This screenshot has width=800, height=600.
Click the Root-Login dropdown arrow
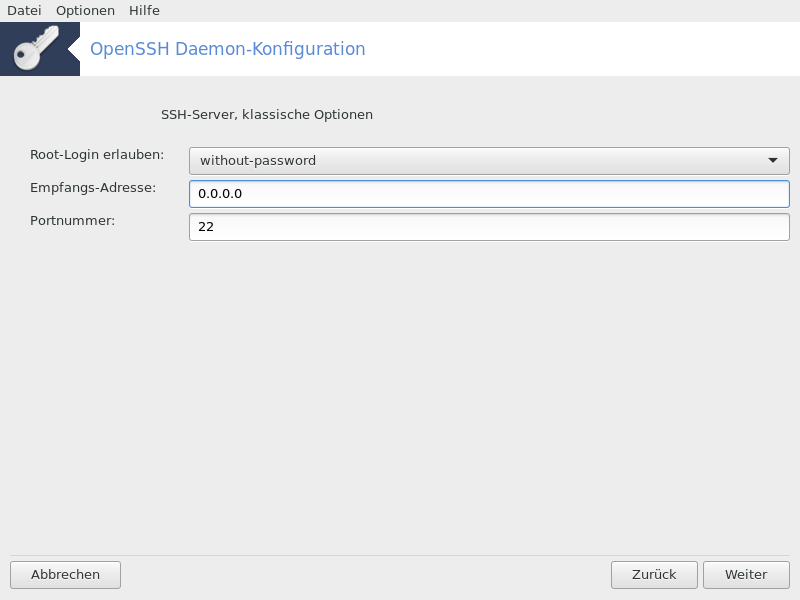[x=772, y=161]
